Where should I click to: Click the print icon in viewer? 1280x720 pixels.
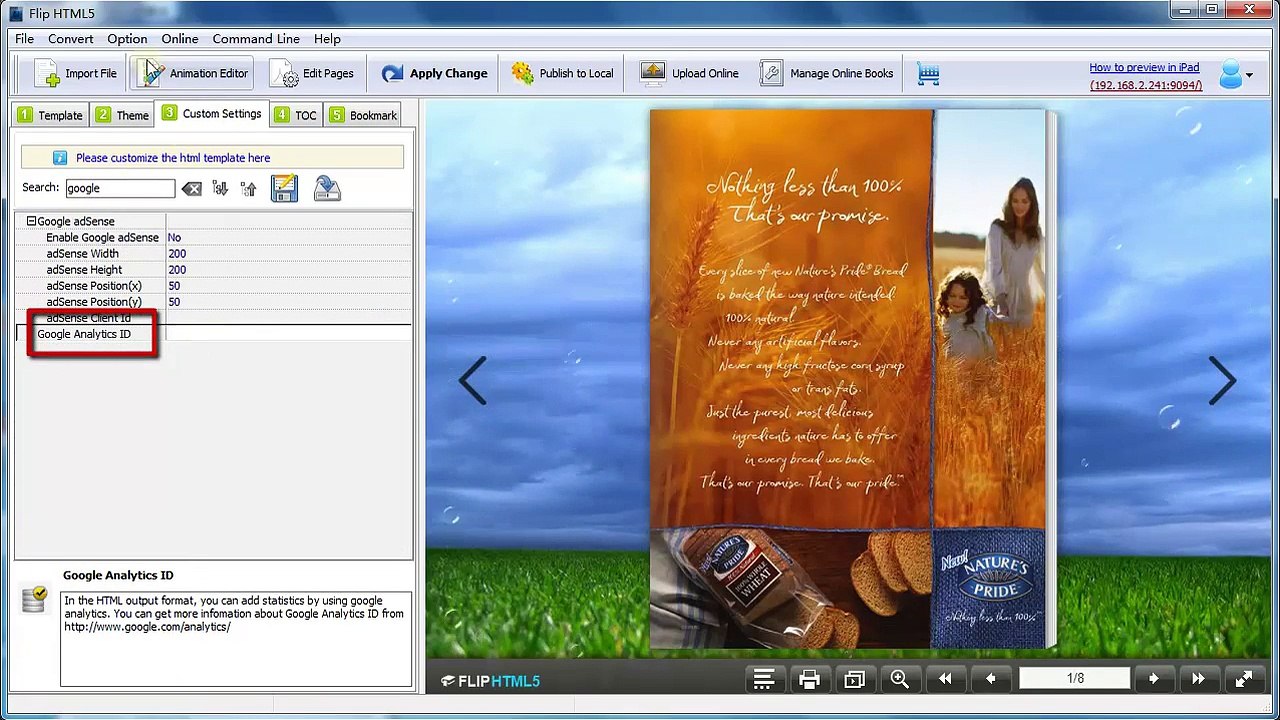click(809, 680)
